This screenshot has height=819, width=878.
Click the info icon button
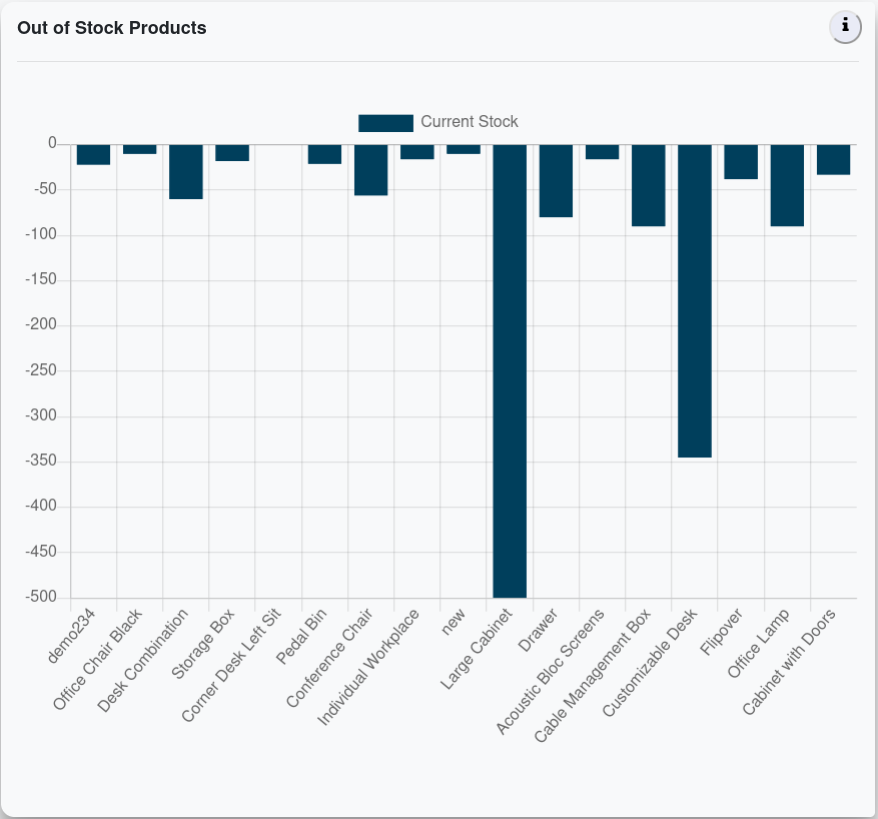pos(845,27)
